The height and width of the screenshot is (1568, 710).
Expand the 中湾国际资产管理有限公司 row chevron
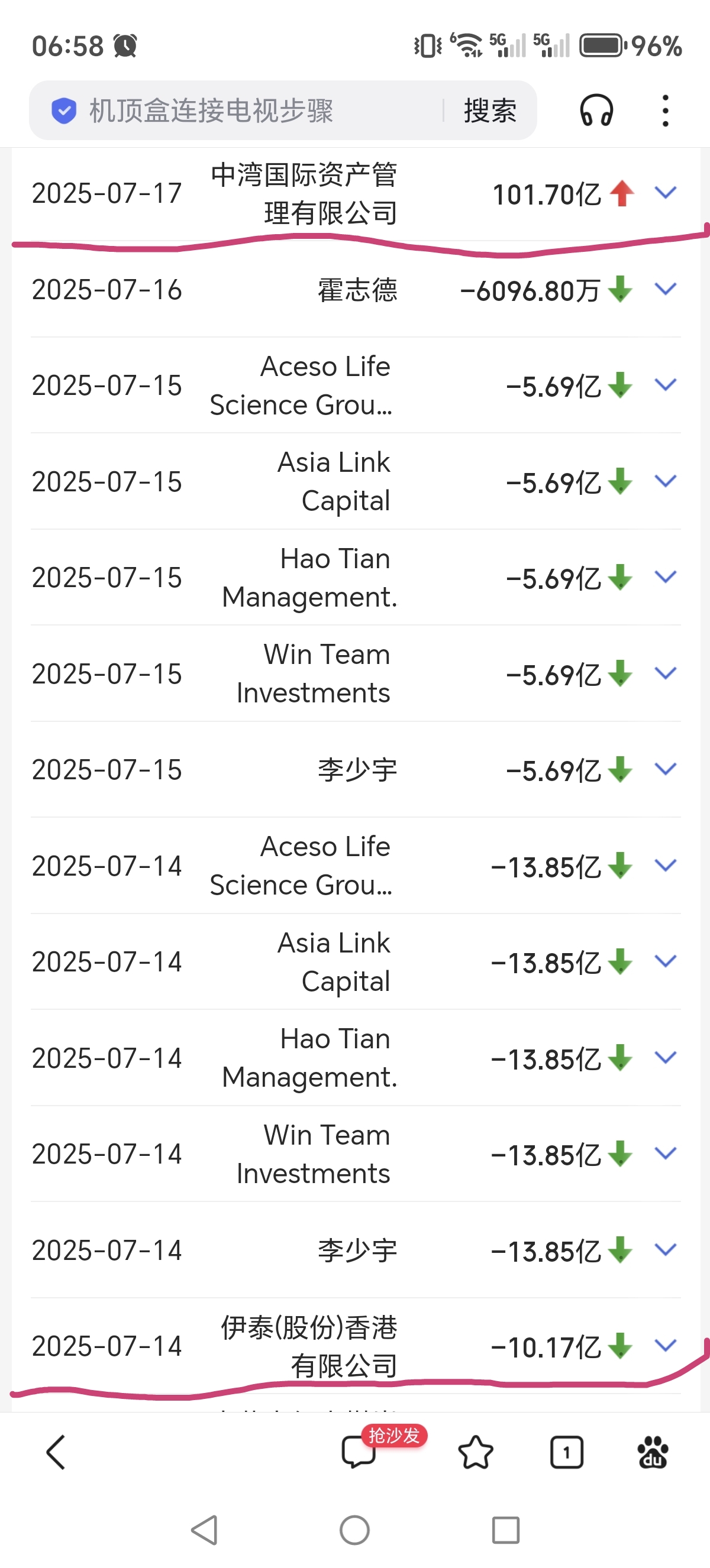[666, 193]
